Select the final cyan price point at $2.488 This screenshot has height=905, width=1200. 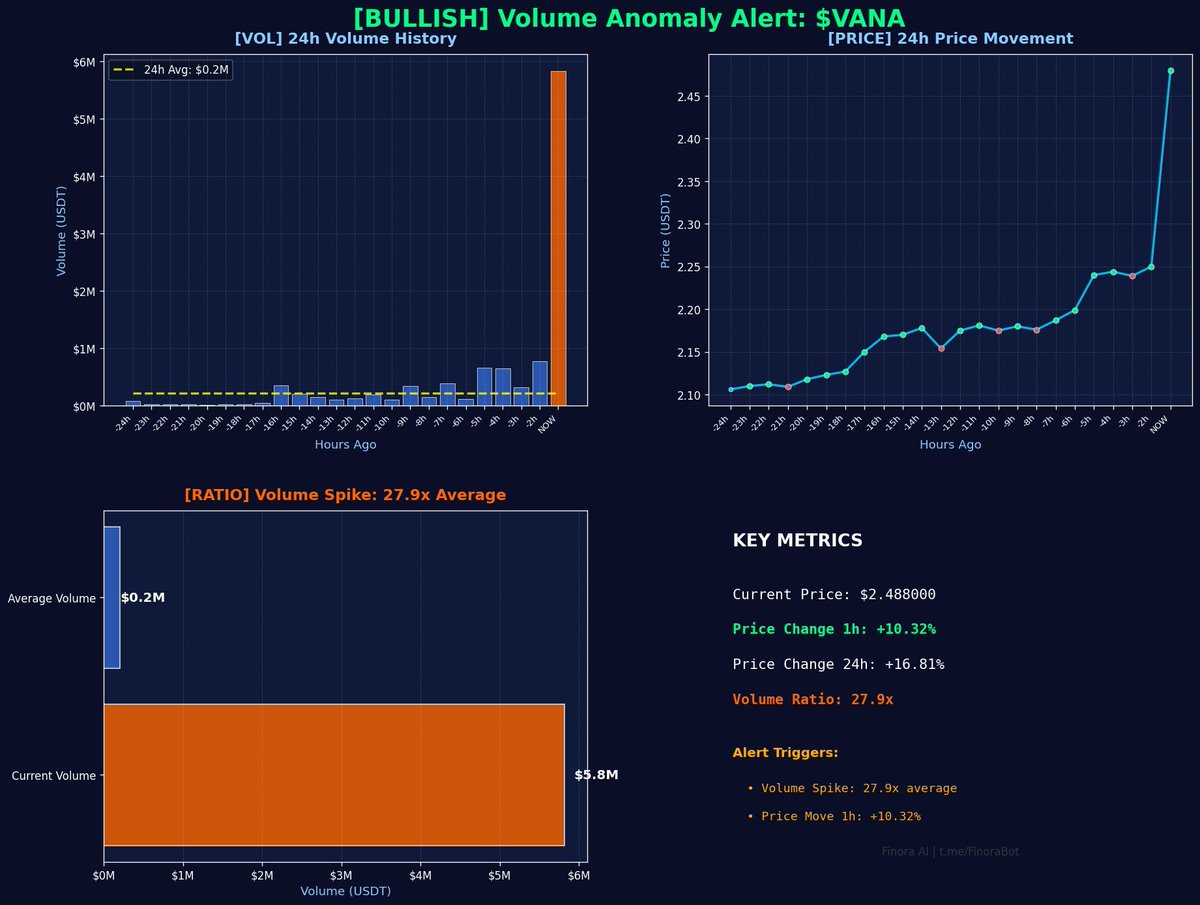(1170, 71)
